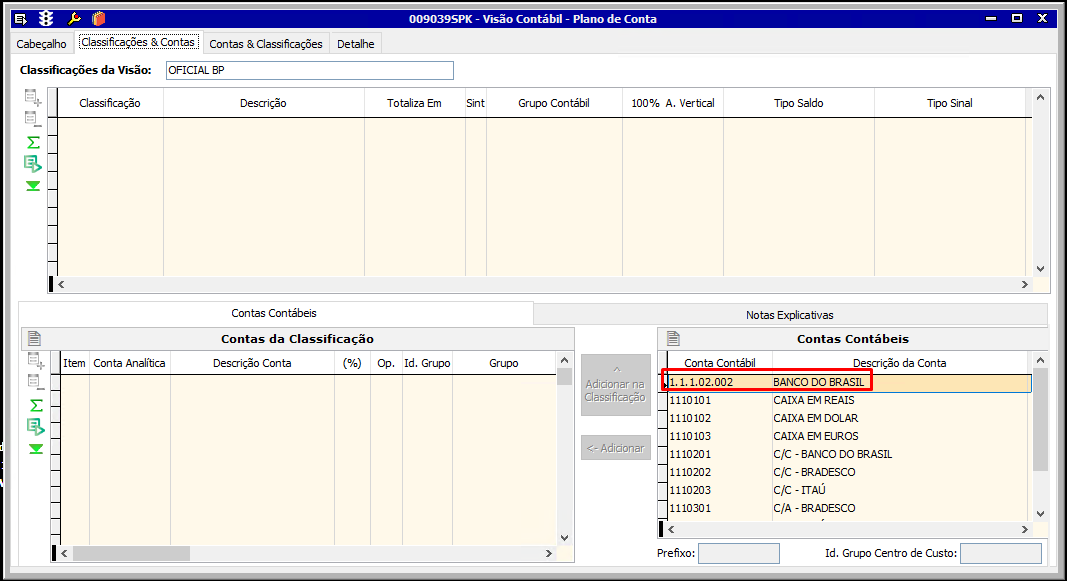1067x581 pixels.
Task: Click the add row icon beside the upper grid
Action: pos(33,97)
